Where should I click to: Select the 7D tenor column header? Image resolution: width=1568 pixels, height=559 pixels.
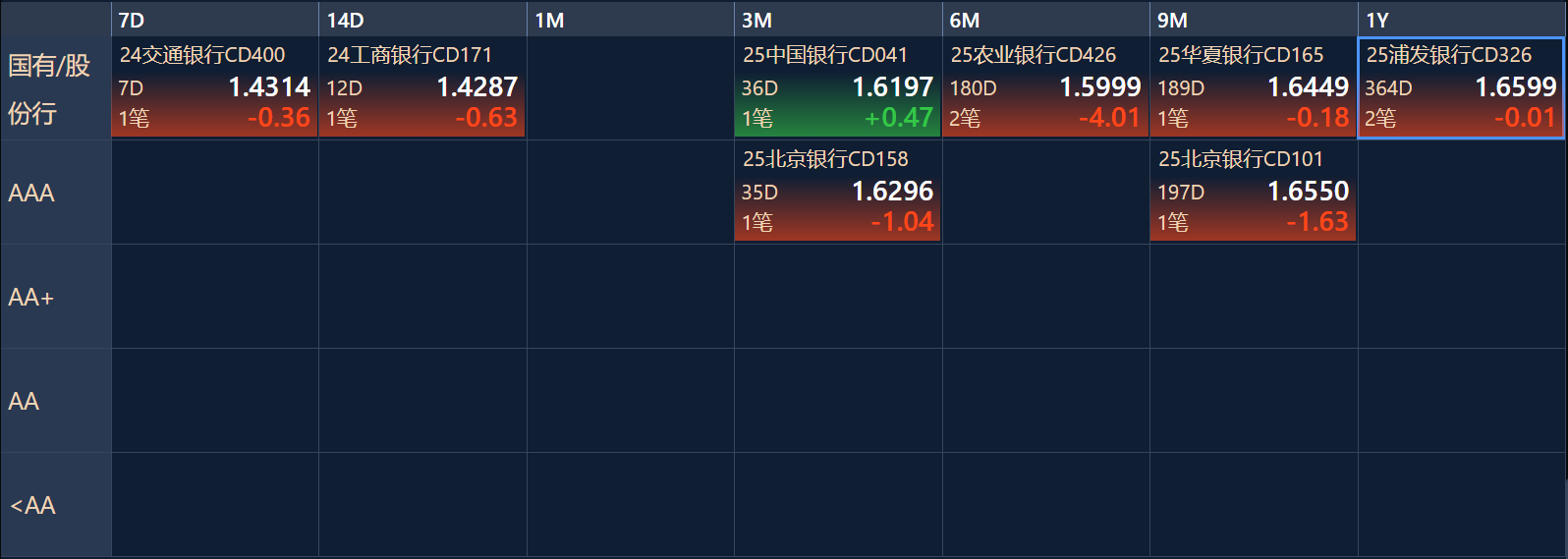point(214,20)
